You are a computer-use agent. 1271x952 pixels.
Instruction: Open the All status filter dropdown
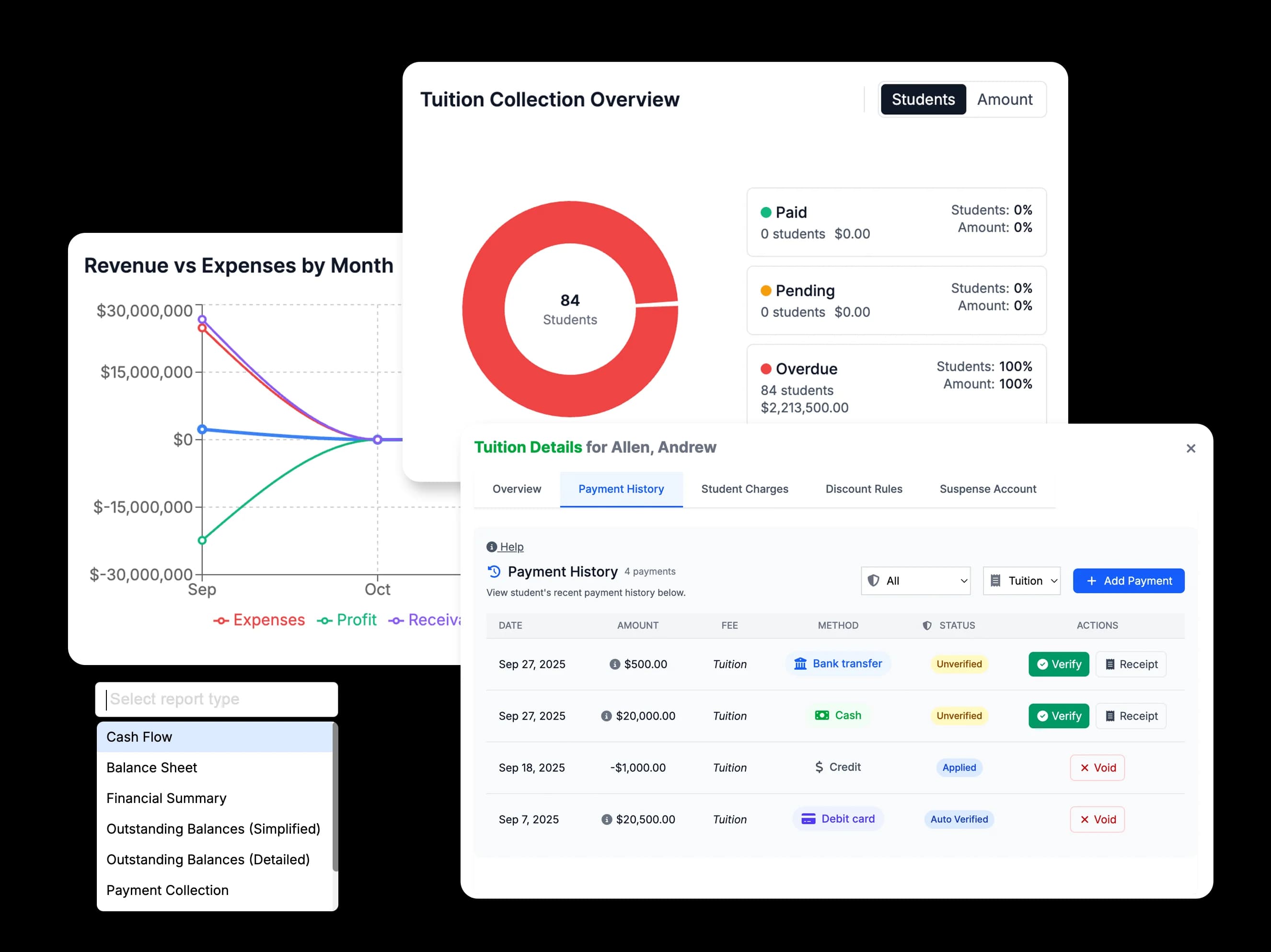915,581
